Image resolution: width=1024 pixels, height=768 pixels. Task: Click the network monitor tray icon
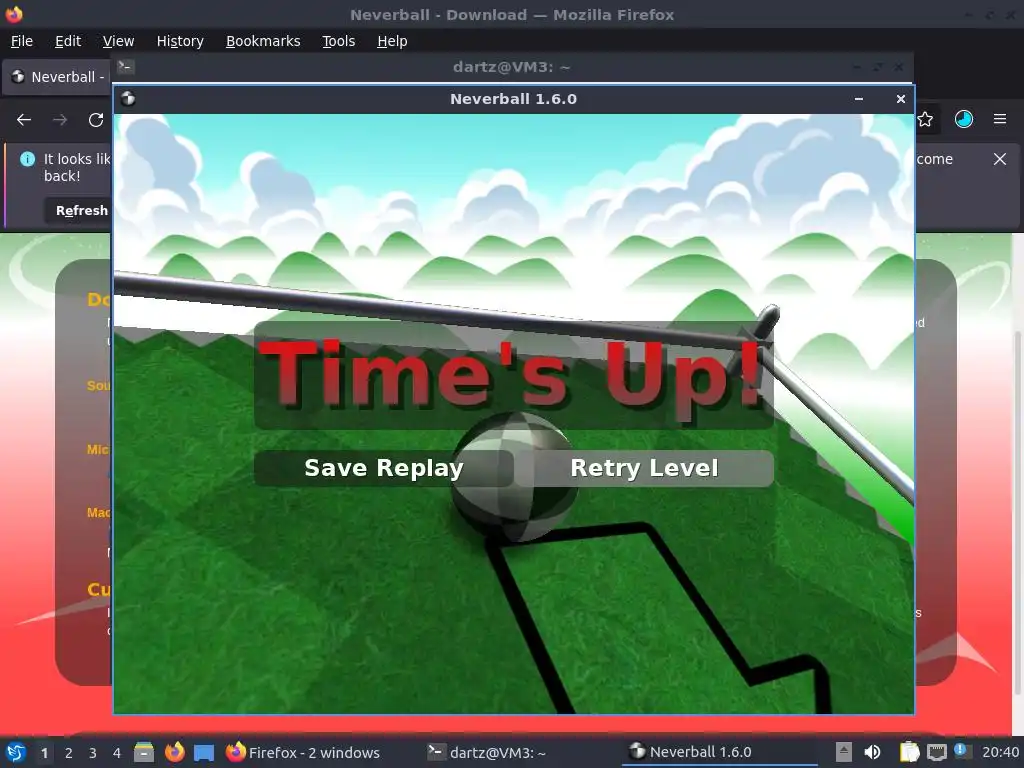point(936,752)
